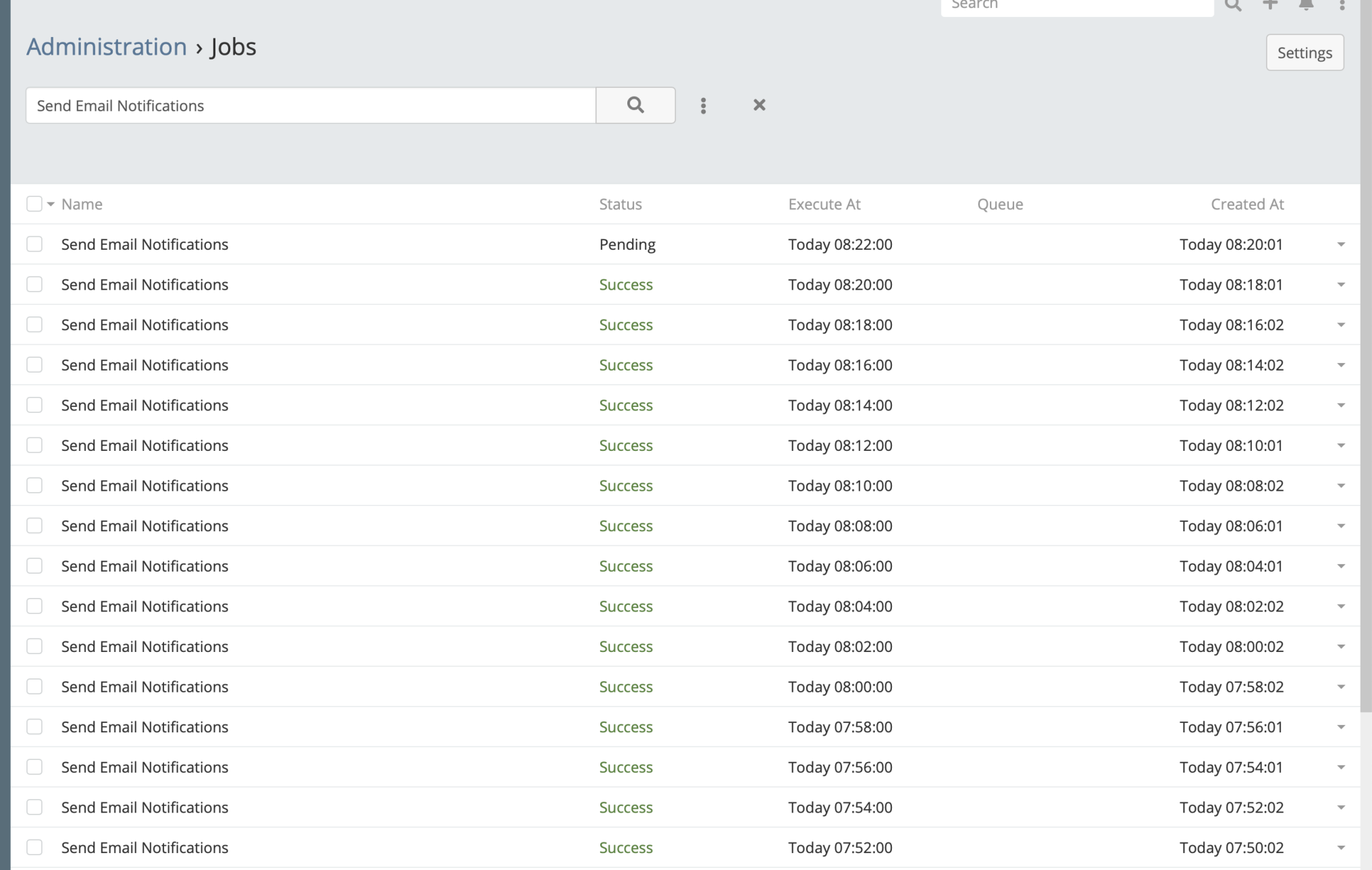This screenshot has width=1372, height=870.
Task: Check the job executing at 07:52:00
Action: (x=34, y=848)
